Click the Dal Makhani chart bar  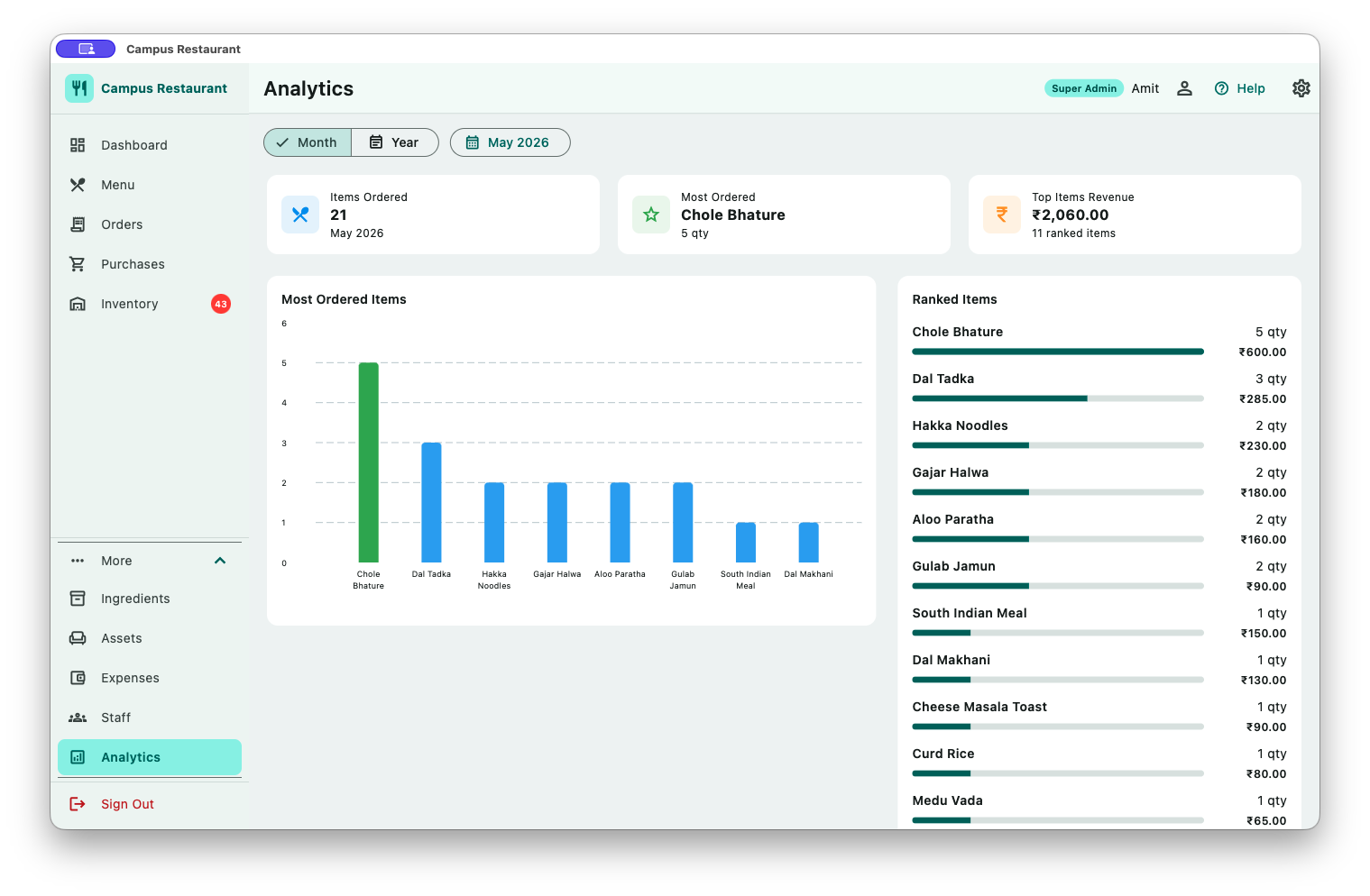pos(808,543)
